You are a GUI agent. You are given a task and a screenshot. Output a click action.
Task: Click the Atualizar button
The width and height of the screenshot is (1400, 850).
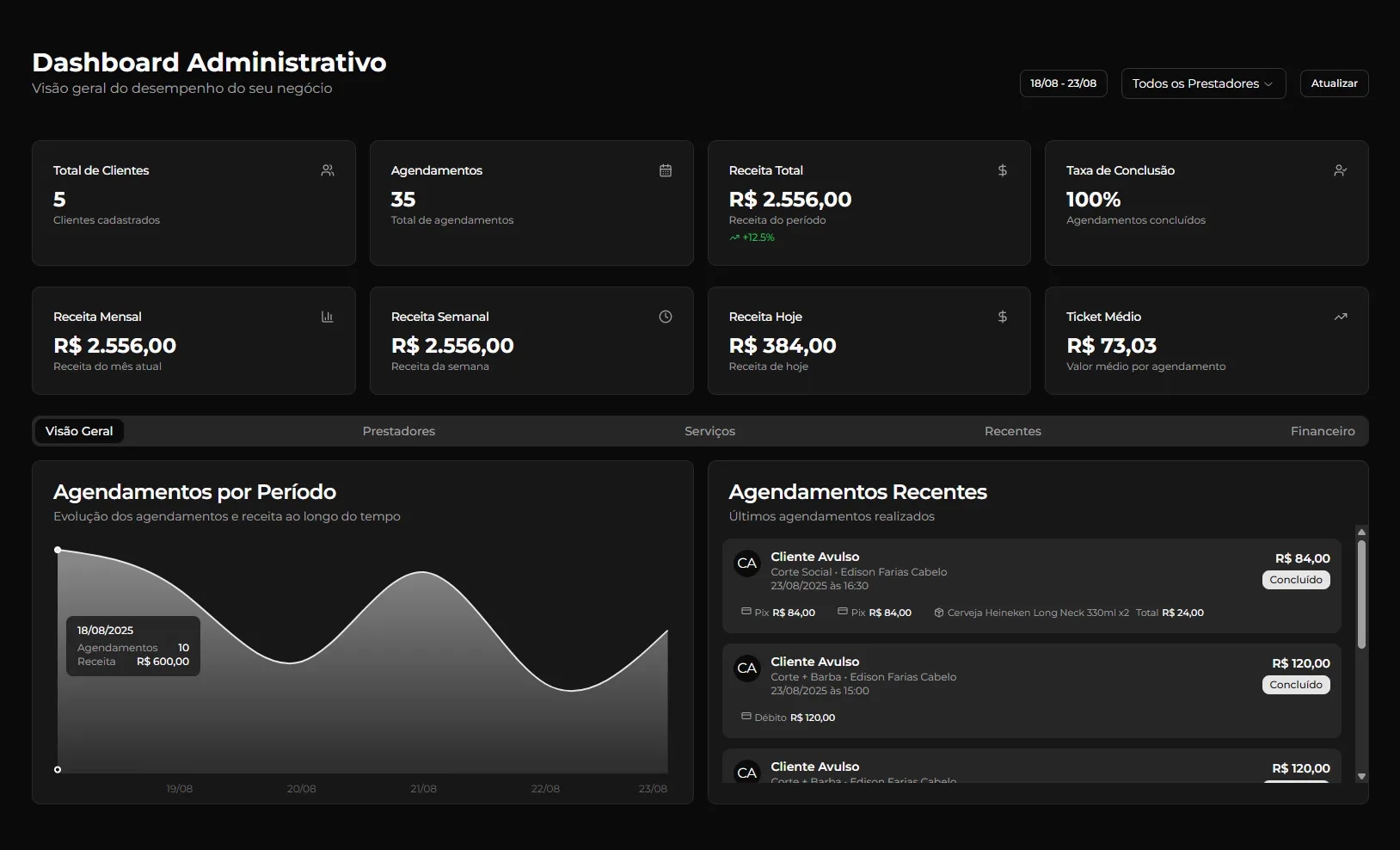1334,83
